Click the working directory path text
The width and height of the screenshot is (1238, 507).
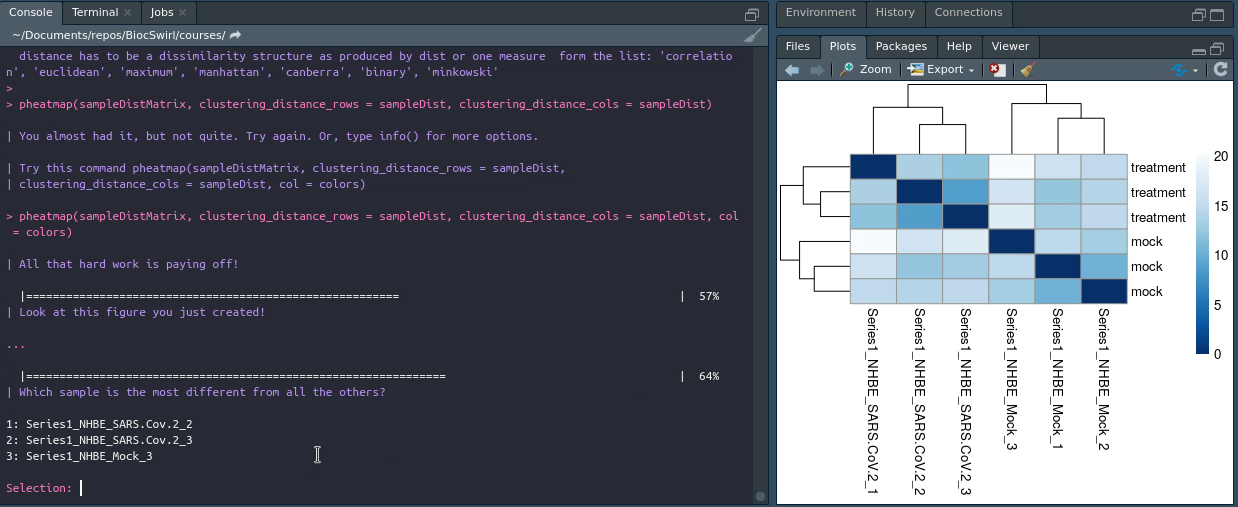coord(118,35)
